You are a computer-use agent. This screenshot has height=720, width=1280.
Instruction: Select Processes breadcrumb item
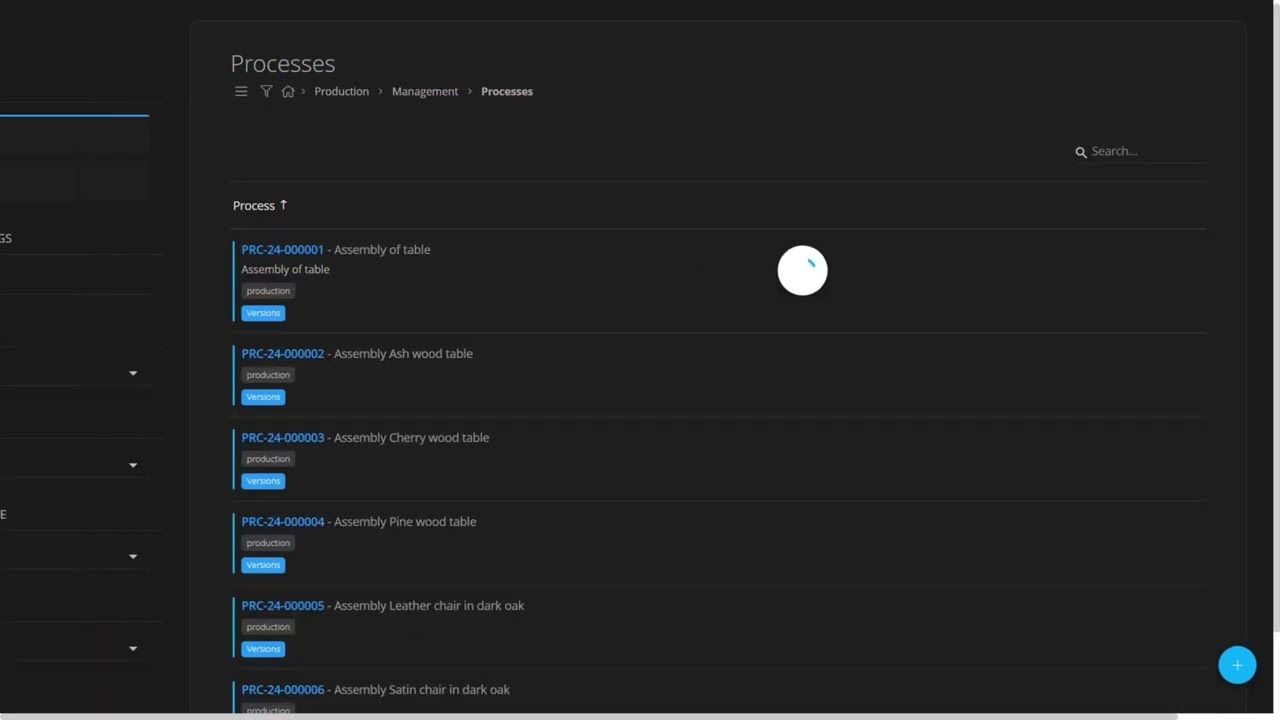point(507,91)
